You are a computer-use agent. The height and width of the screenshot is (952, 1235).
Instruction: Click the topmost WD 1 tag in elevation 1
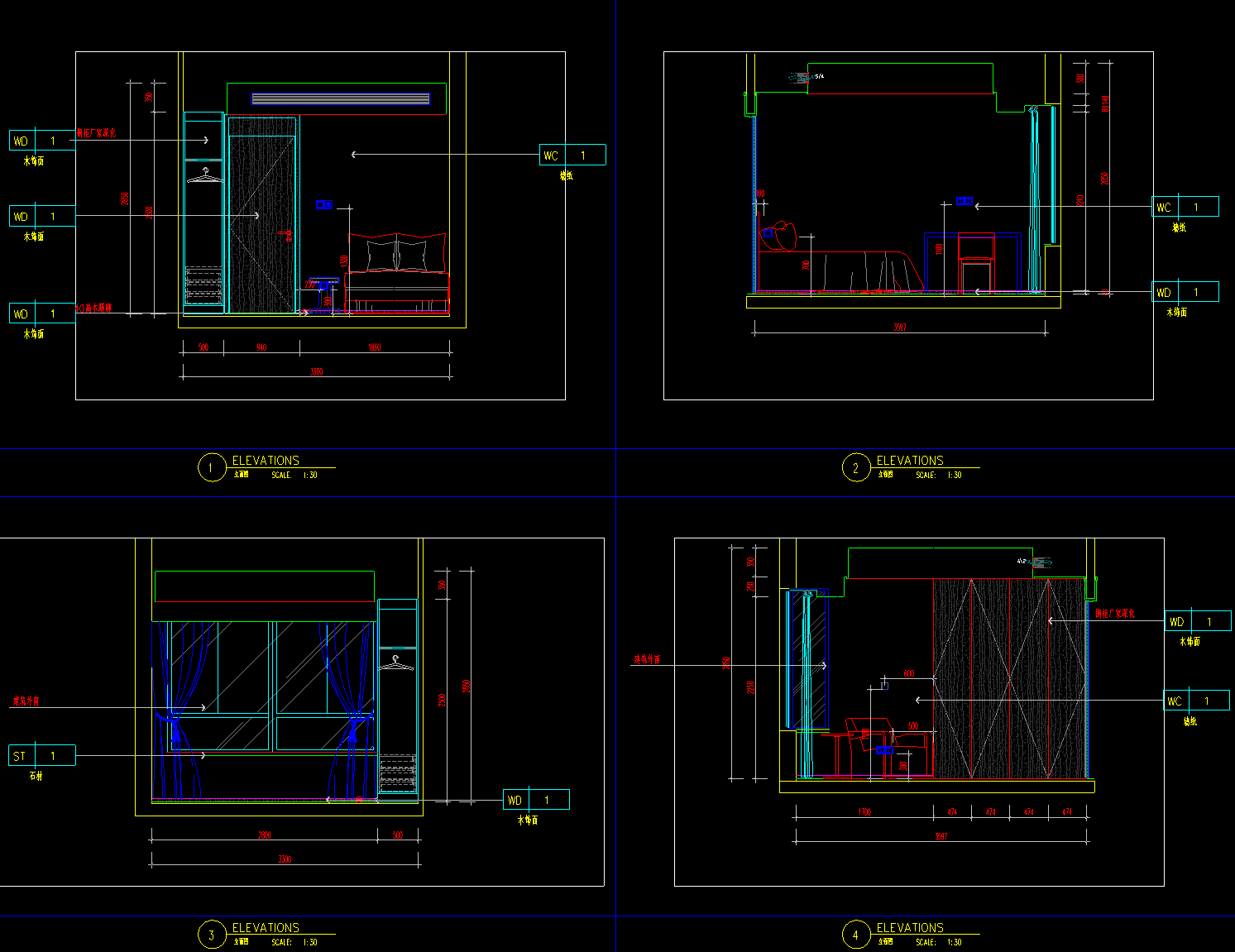[42, 141]
